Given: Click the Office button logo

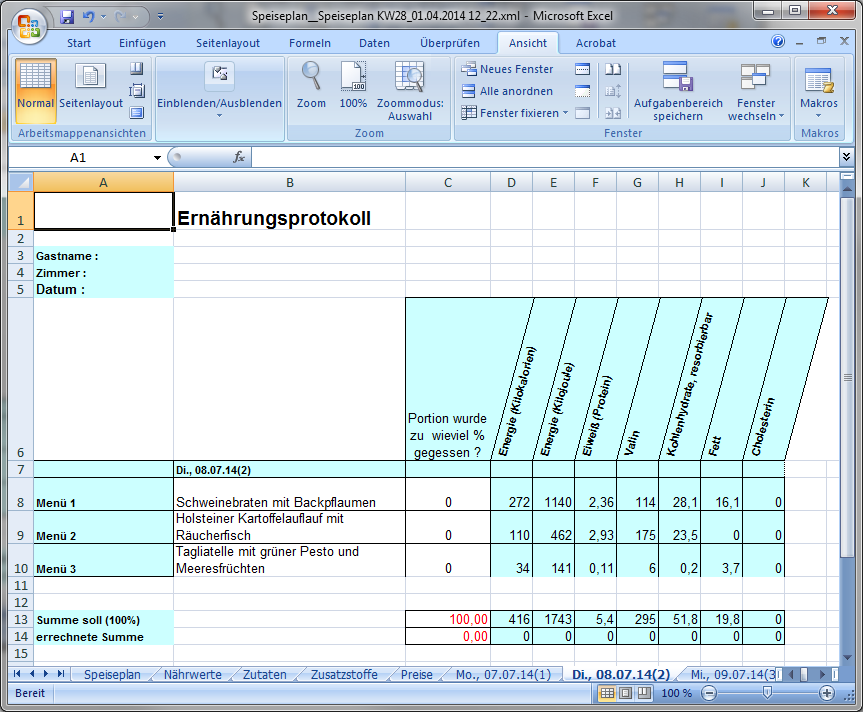Looking at the screenshot, I should 29,27.
